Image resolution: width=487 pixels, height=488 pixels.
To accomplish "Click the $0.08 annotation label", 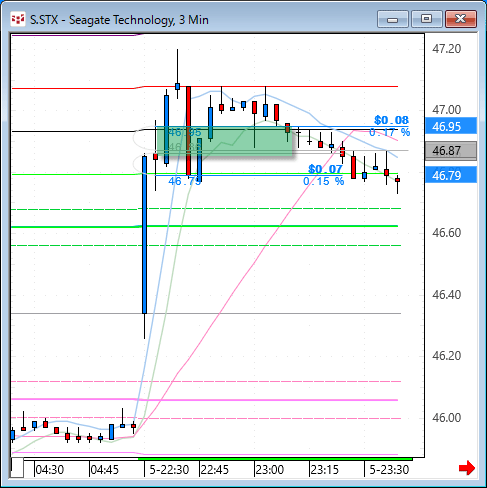I will click(x=391, y=120).
